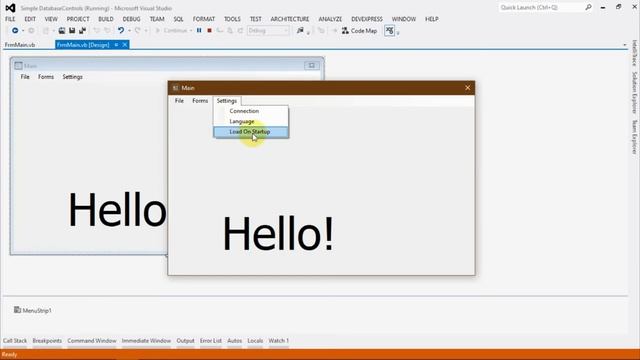Expand the Solution Explorer side tab

pyautogui.click(x=634, y=93)
